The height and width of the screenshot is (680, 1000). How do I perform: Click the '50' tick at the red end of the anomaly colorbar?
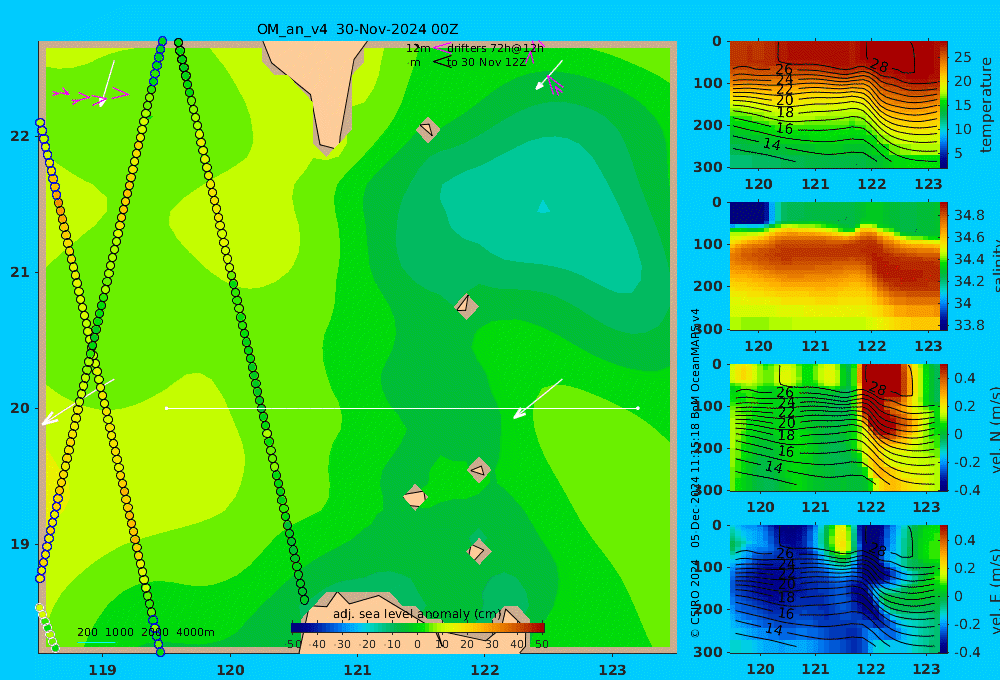pos(541,644)
